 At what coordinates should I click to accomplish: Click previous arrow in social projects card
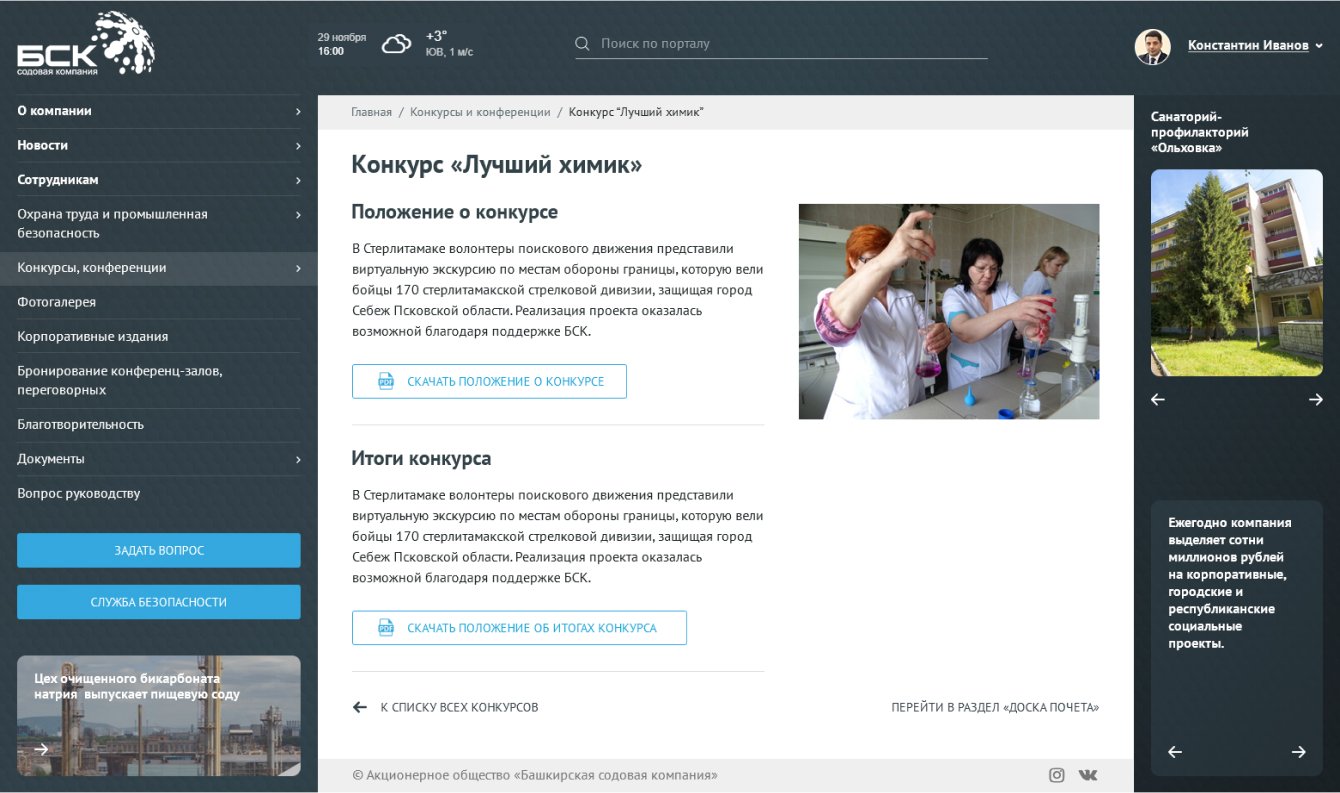tap(1175, 752)
